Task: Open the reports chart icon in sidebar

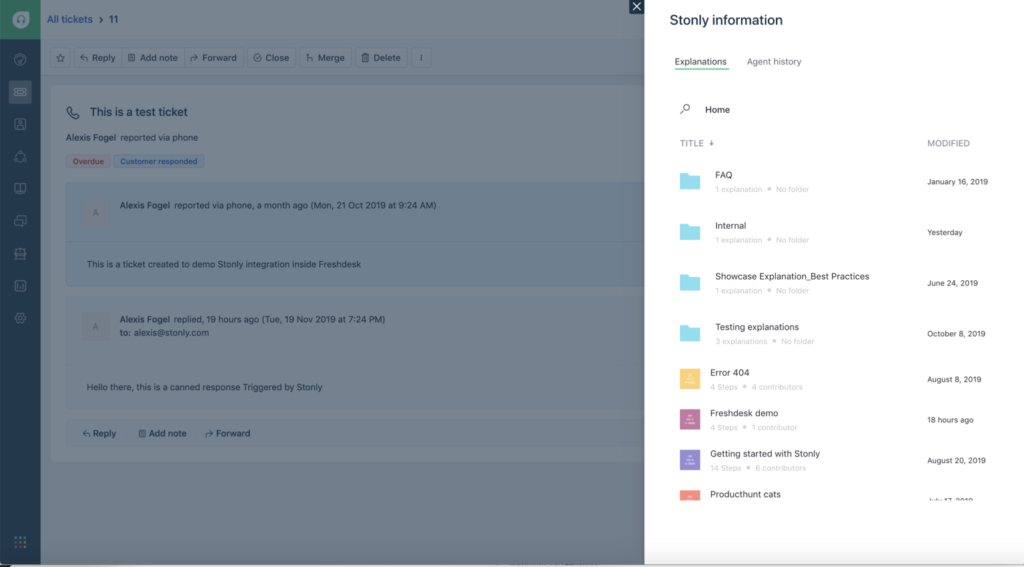Action: coord(20,285)
